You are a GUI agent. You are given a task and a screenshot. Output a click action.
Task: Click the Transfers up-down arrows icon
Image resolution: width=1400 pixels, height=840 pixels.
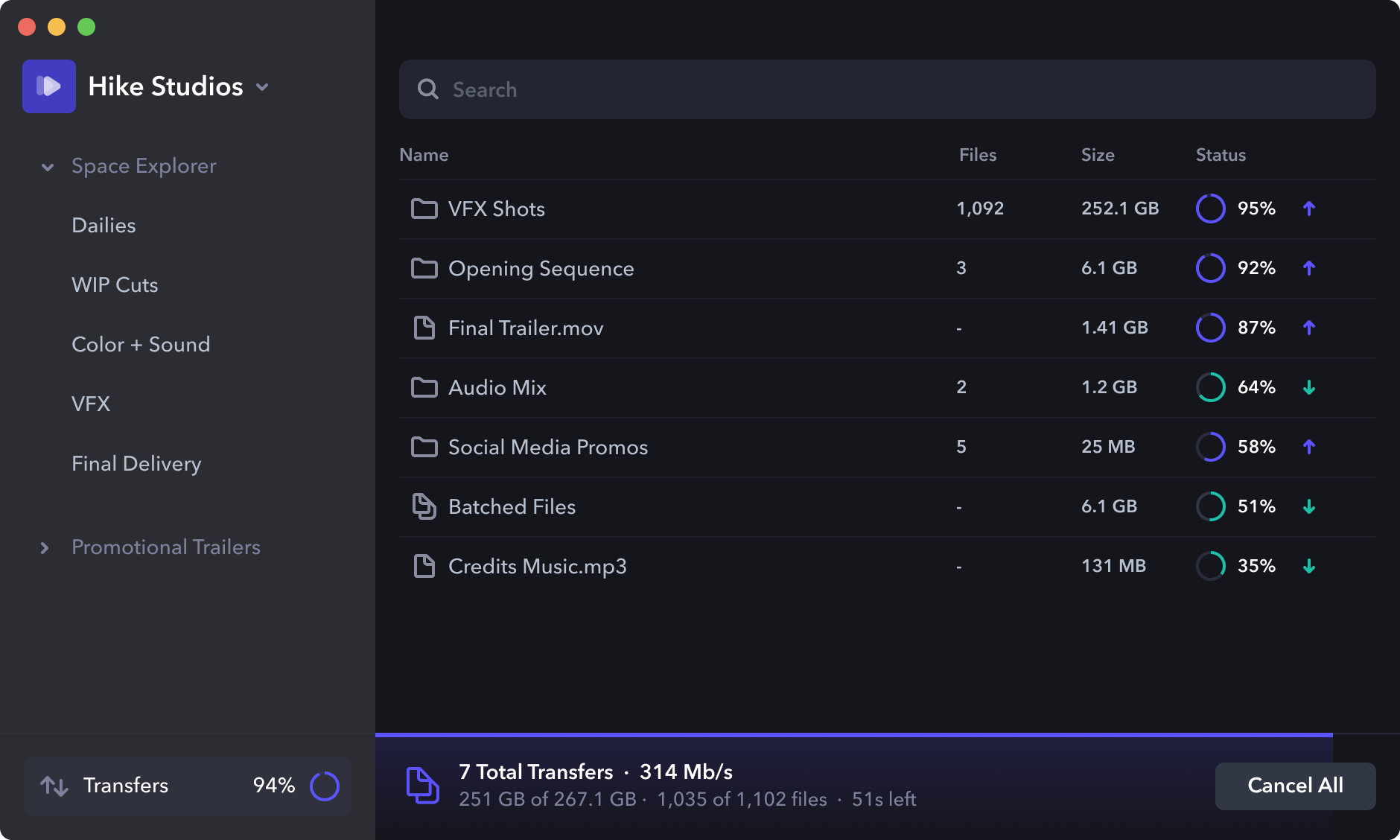54,786
